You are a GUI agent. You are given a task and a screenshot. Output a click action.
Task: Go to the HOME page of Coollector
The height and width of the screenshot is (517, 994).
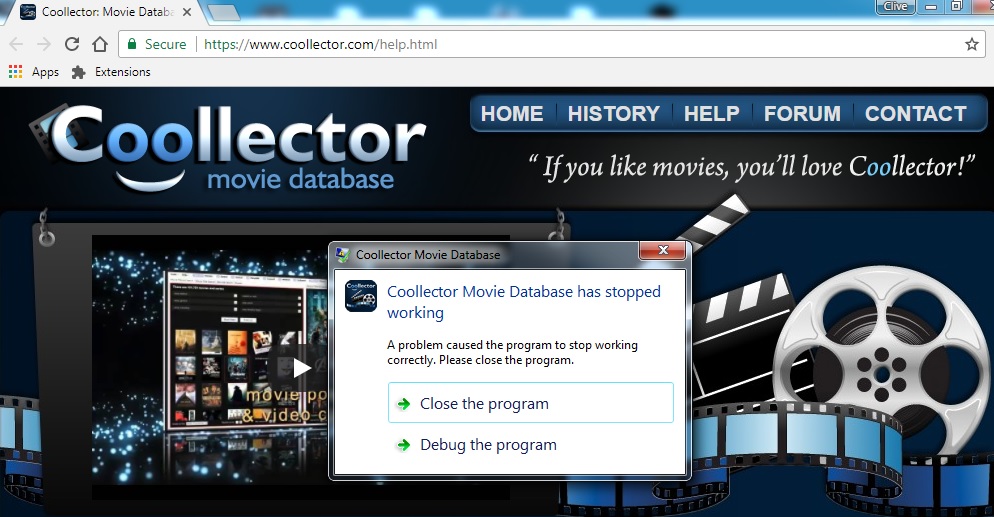512,114
